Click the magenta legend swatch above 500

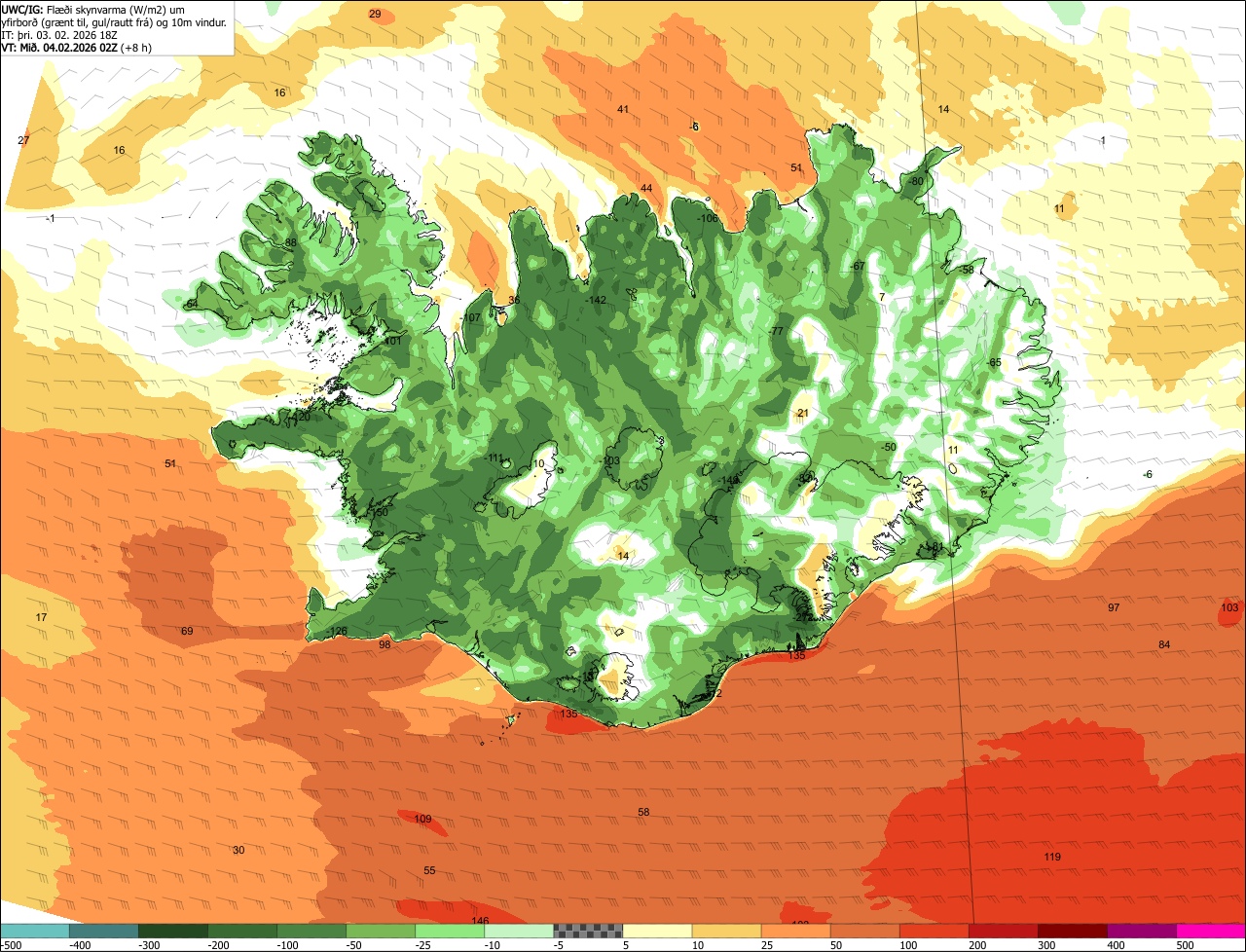point(1211,931)
